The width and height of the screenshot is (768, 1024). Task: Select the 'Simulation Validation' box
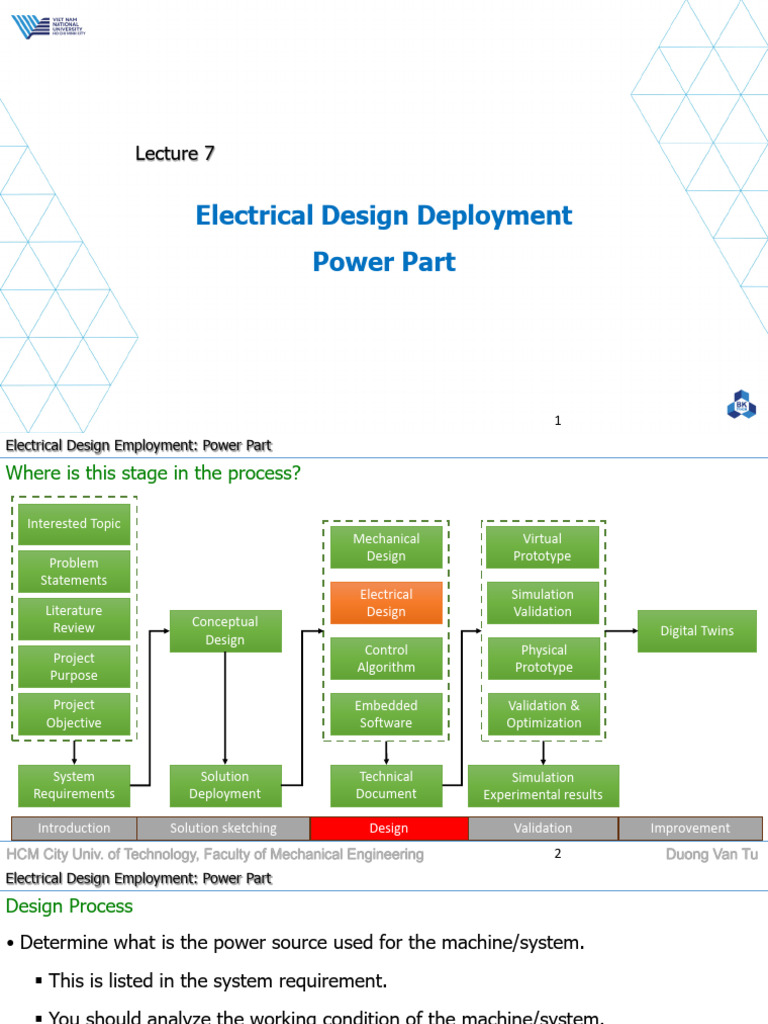coord(543,603)
